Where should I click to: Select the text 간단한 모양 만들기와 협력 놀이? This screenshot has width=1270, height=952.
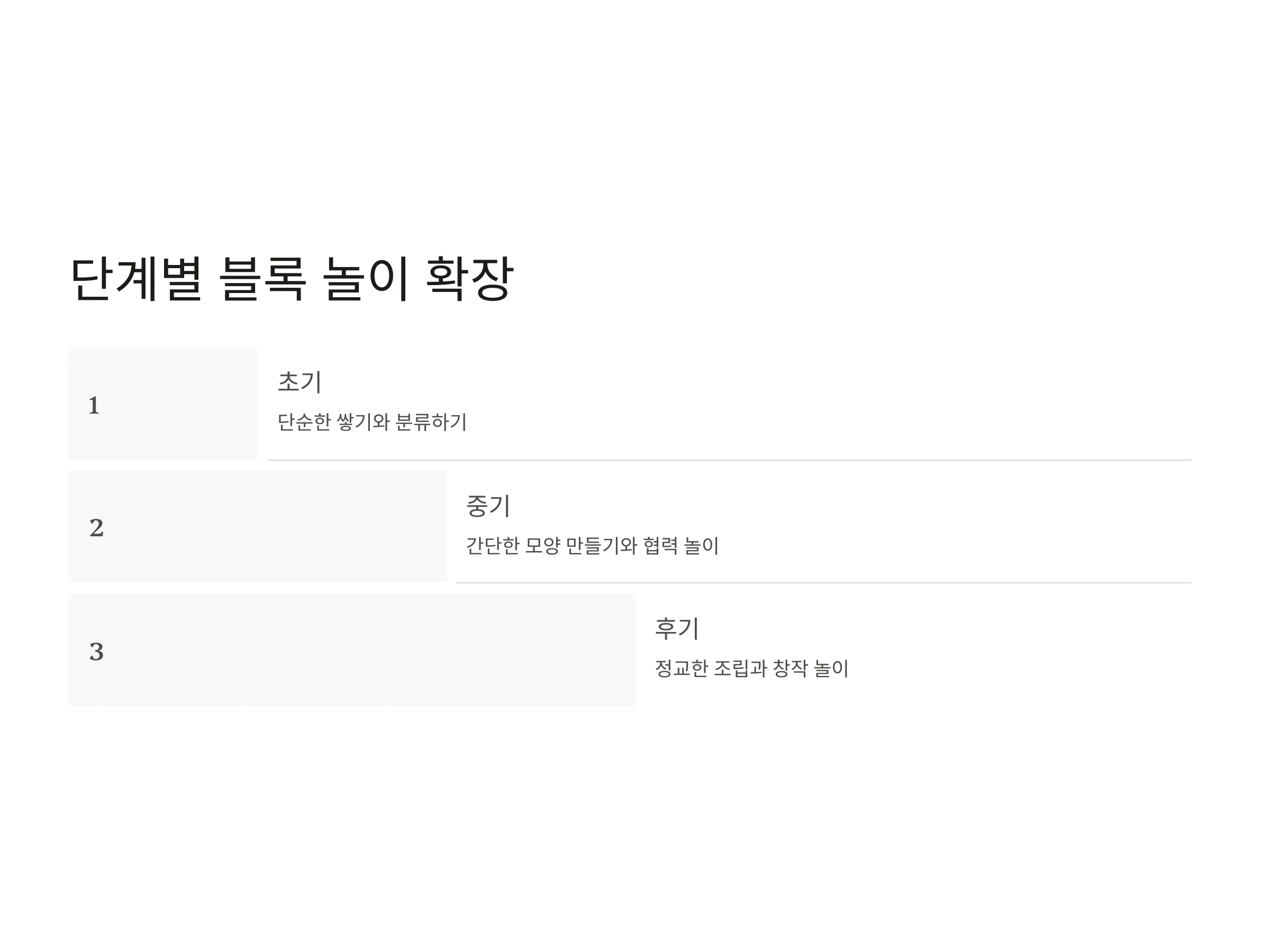[x=592, y=546]
